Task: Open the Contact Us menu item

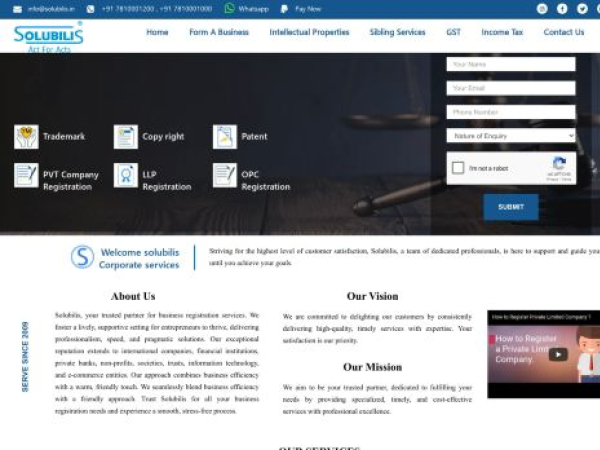Action: [564, 32]
